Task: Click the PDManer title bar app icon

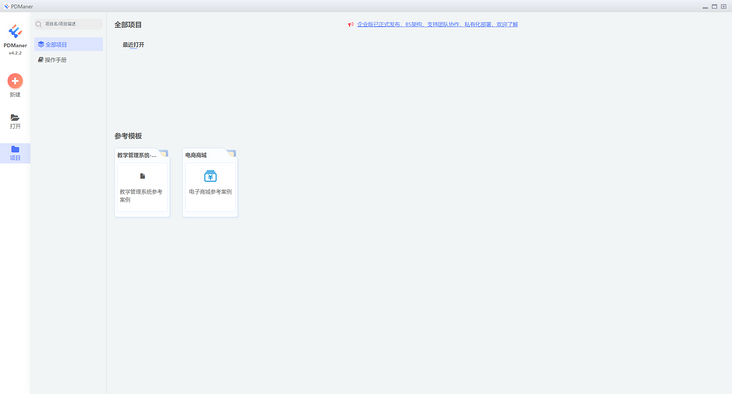Action: [x=6, y=6]
